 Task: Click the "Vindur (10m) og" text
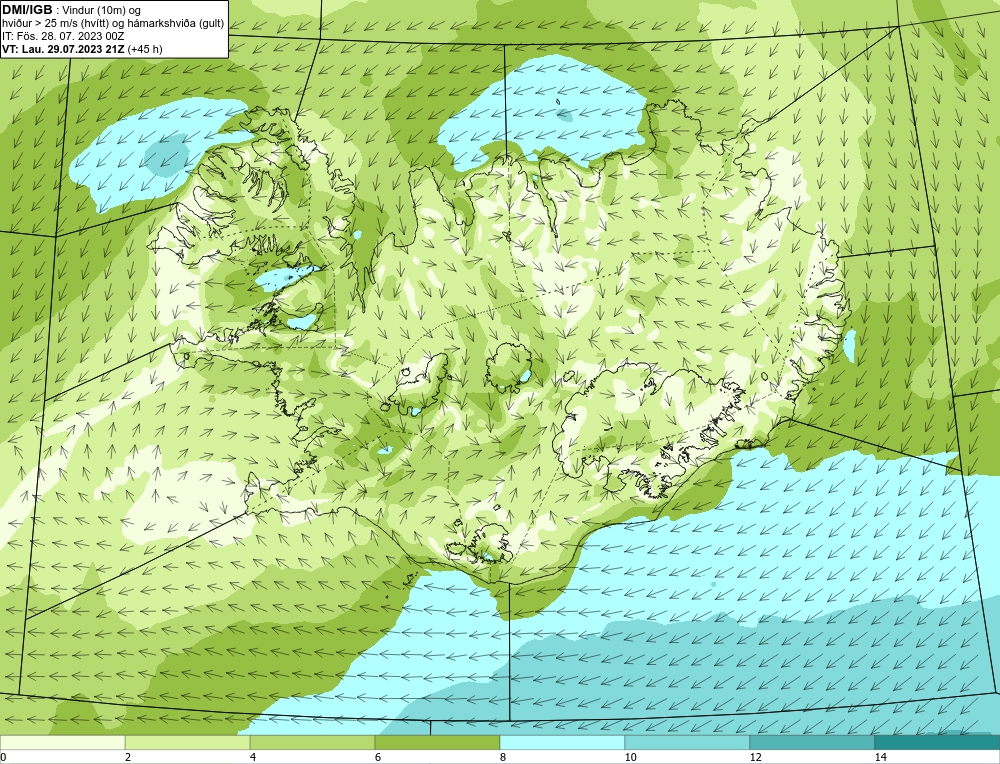pos(102,11)
